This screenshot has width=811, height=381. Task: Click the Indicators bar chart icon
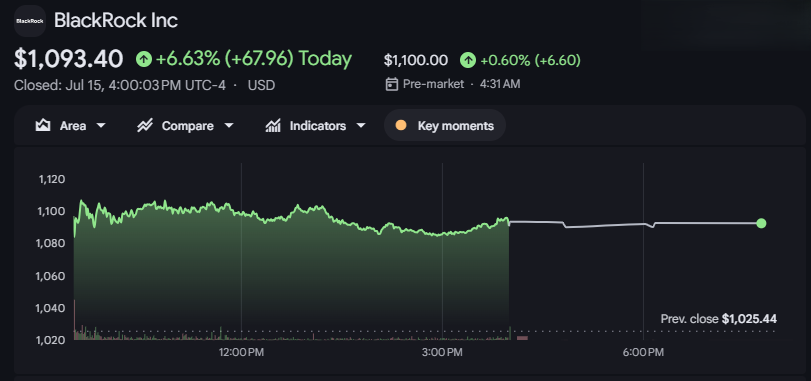[273, 126]
